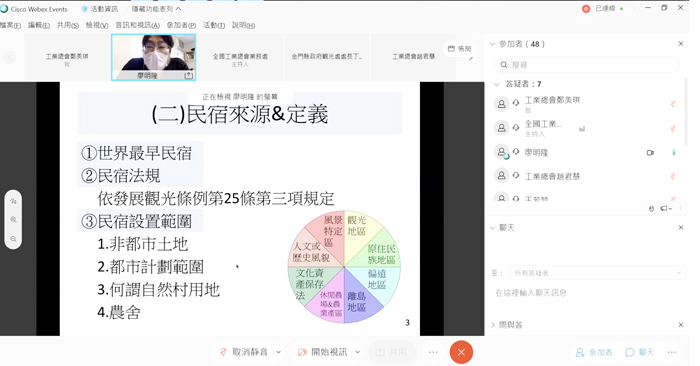The width and height of the screenshot is (700, 366).
Task: Select 廖明隆 video thumbnail
Action: 154,57
